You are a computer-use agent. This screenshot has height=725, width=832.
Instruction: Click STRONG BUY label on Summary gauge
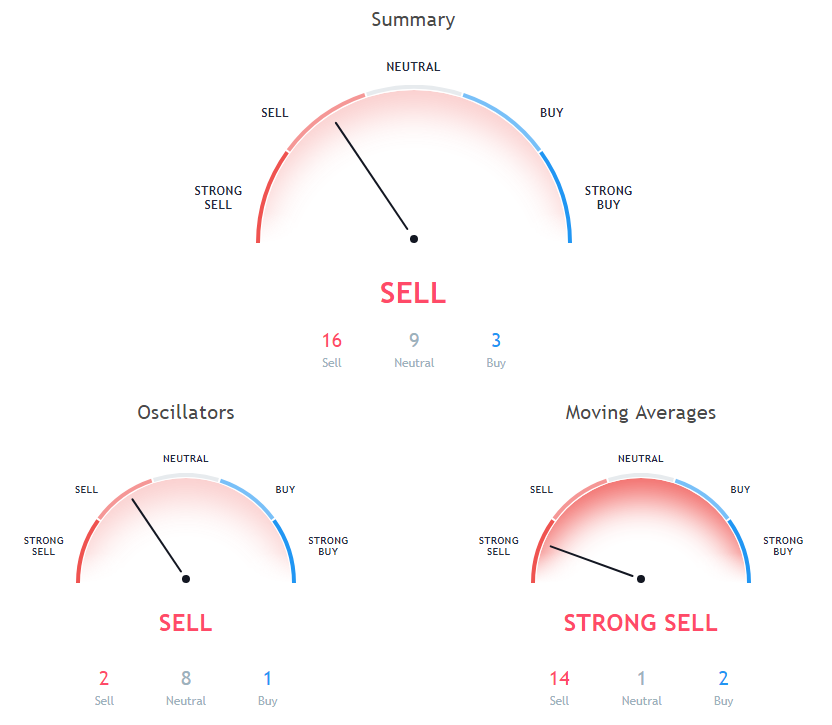point(608,198)
